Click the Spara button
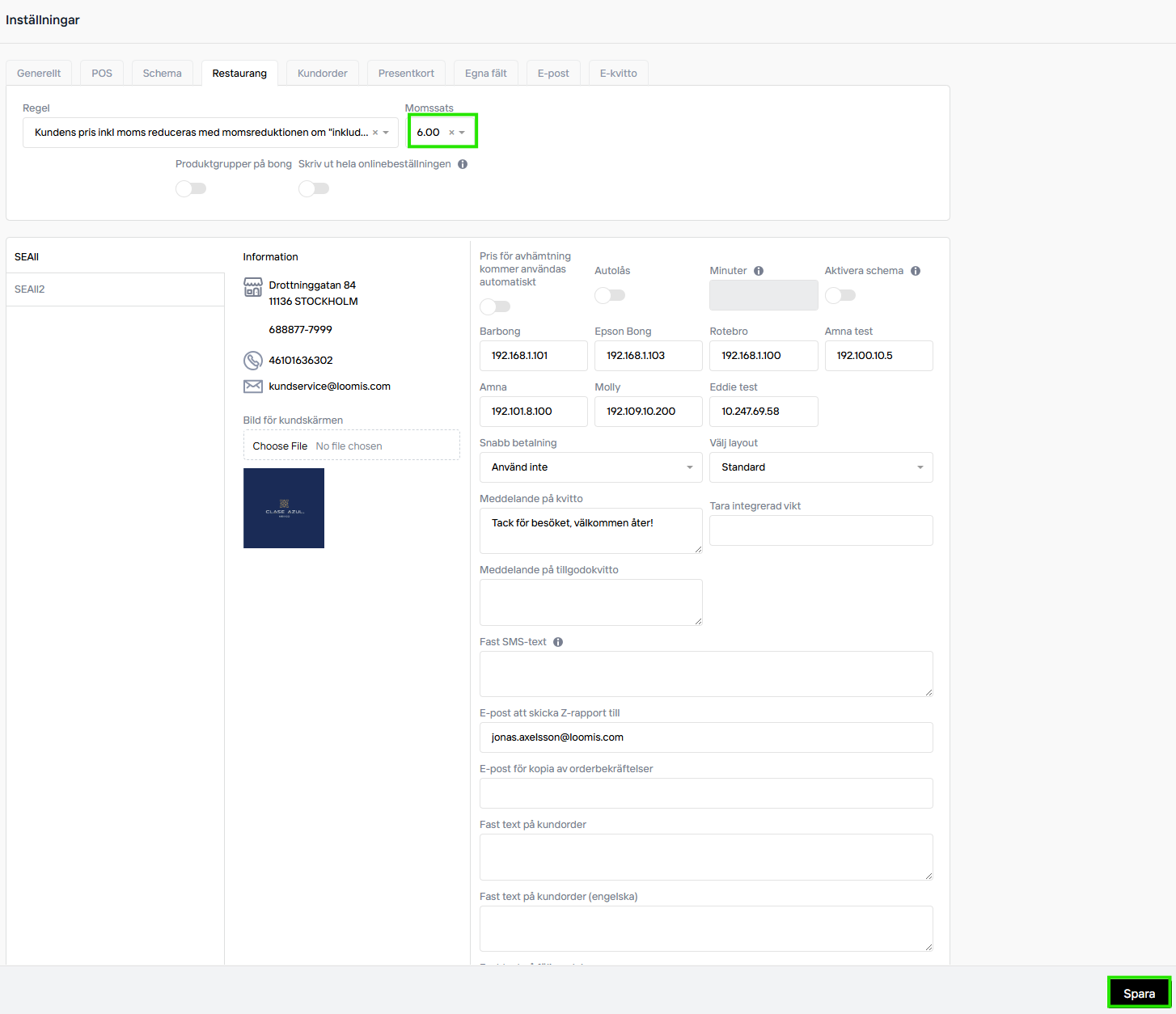Image resolution: width=1176 pixels, height=1014 pixels. (x=1139, y=994)
